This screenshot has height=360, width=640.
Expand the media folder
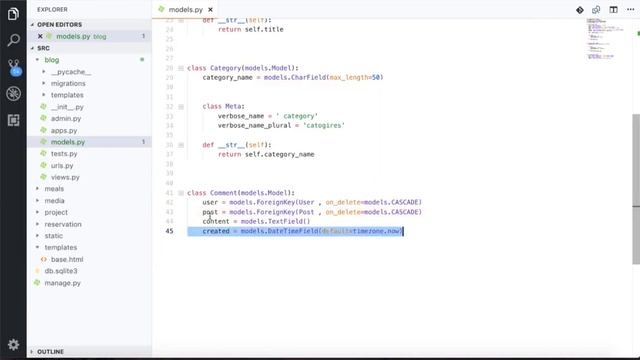coord(38,201)
